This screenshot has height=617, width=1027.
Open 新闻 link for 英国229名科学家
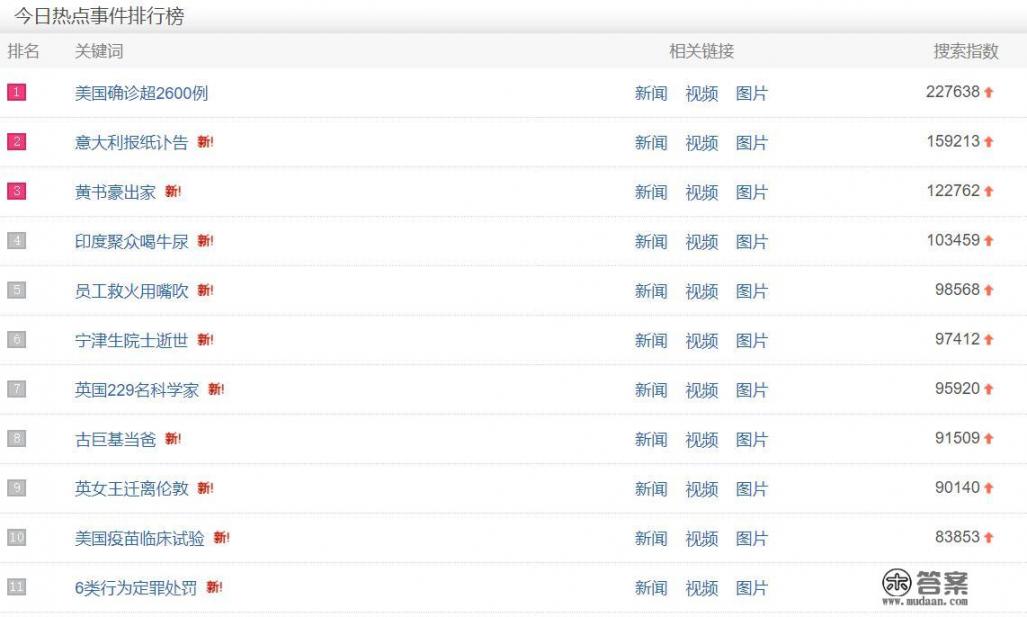click(650, 390)
